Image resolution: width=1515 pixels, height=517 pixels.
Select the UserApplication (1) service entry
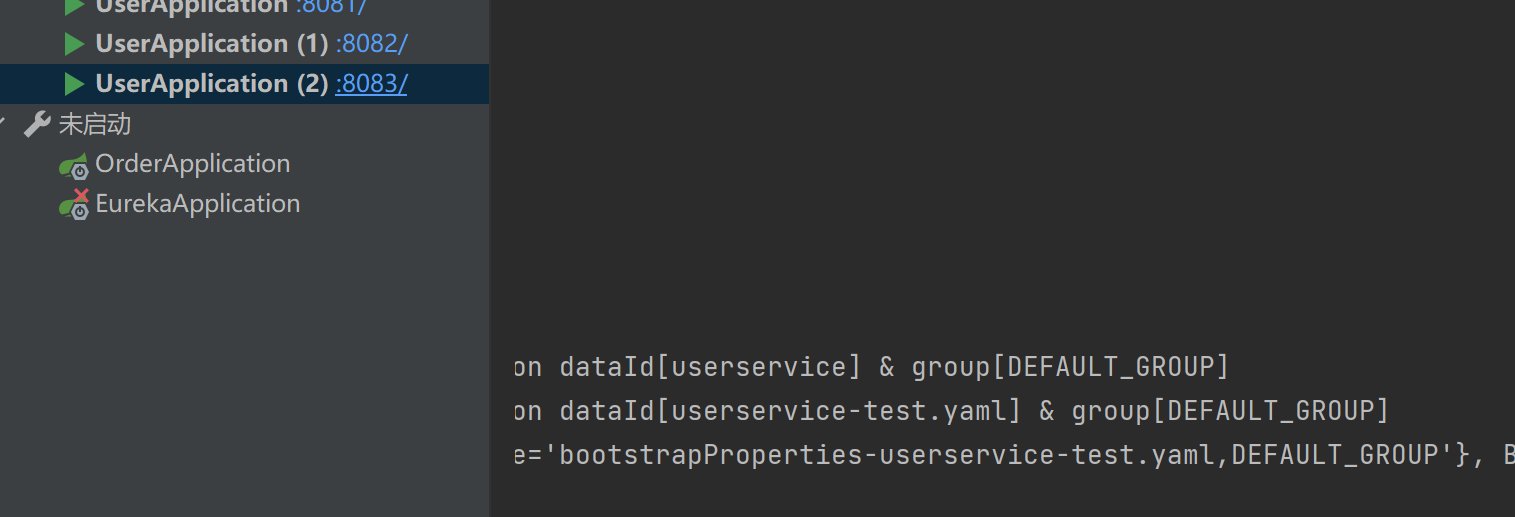(211, 44)
